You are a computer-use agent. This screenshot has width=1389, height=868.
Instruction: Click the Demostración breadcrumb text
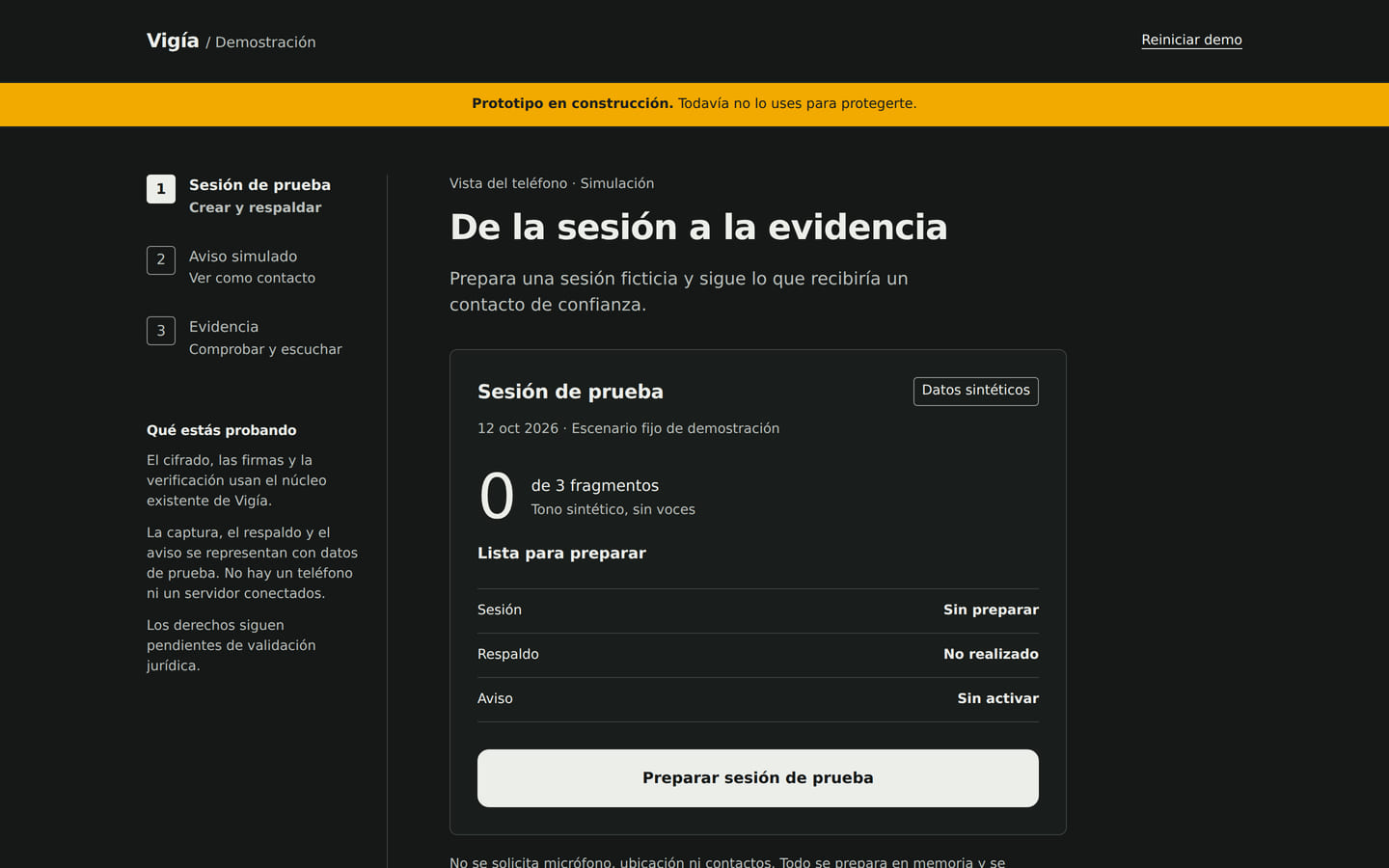(x=265, y=42)
